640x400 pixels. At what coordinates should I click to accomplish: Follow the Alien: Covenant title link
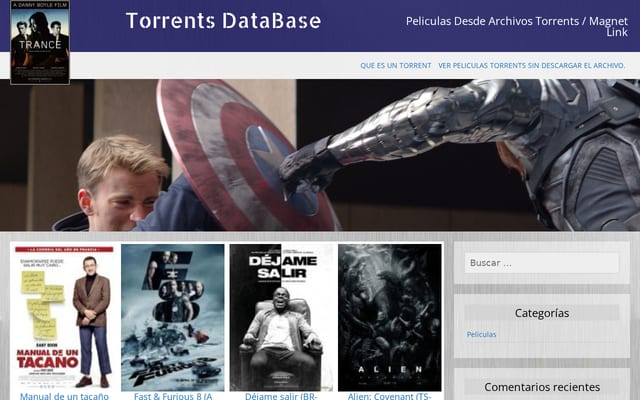pyautogui.click(x=390, y=396)
